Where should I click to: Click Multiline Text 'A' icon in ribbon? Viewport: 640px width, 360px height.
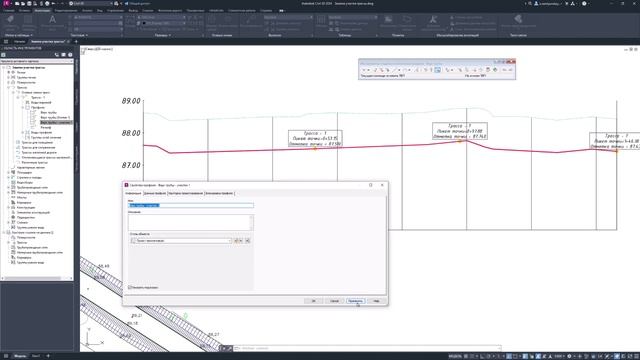(52, 20)
